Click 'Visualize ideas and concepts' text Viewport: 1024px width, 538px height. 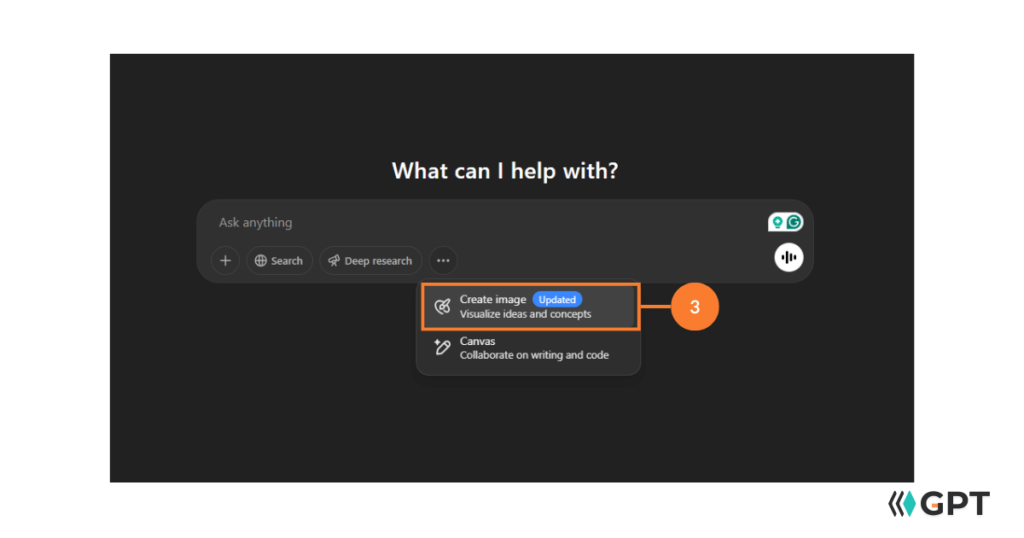526,314
